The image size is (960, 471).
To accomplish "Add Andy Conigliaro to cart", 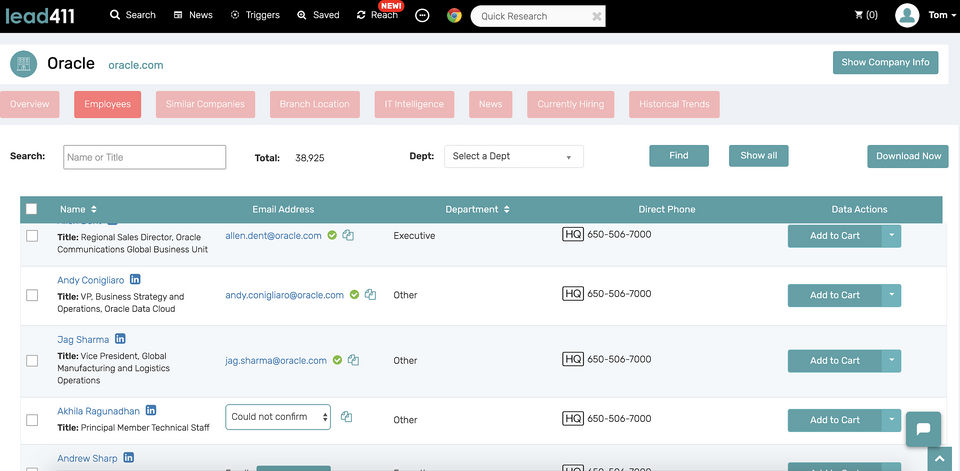I will tap(834, 295).
